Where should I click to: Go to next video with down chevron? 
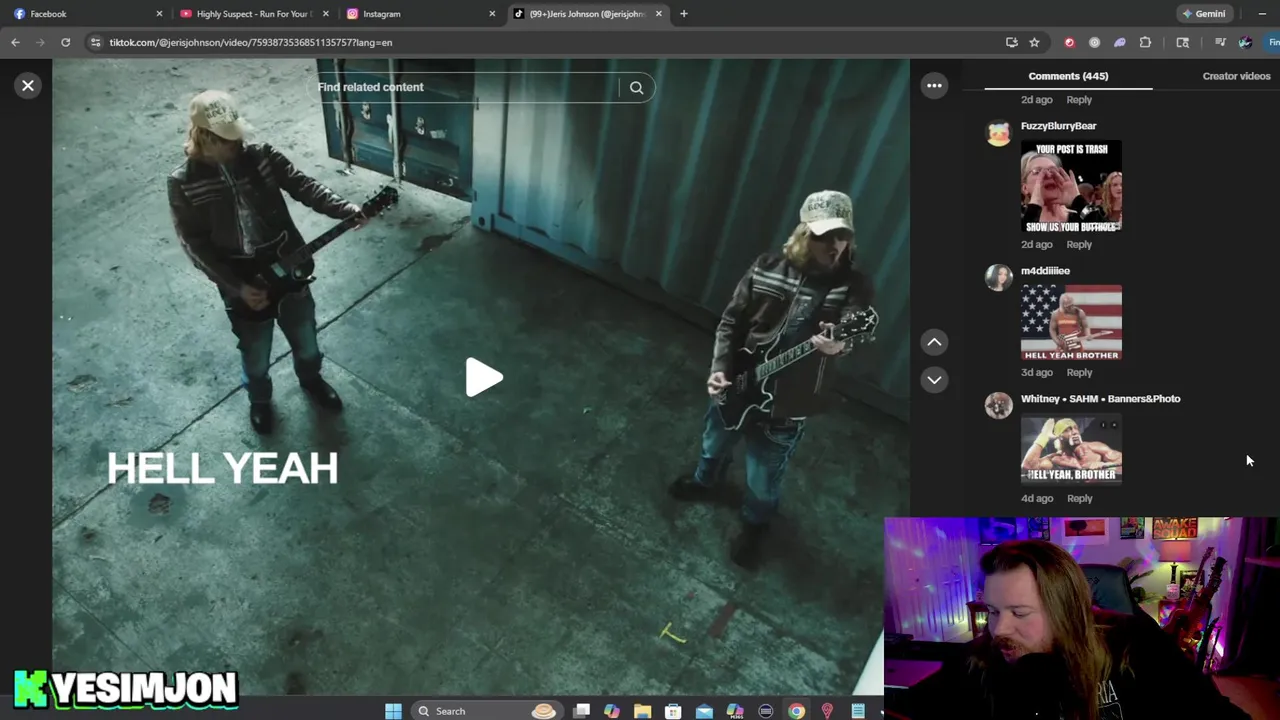[x=934, y=380]
